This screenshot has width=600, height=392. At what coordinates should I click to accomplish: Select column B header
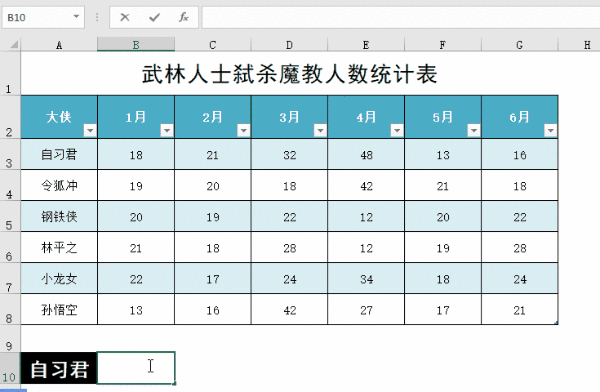point(136,45)
